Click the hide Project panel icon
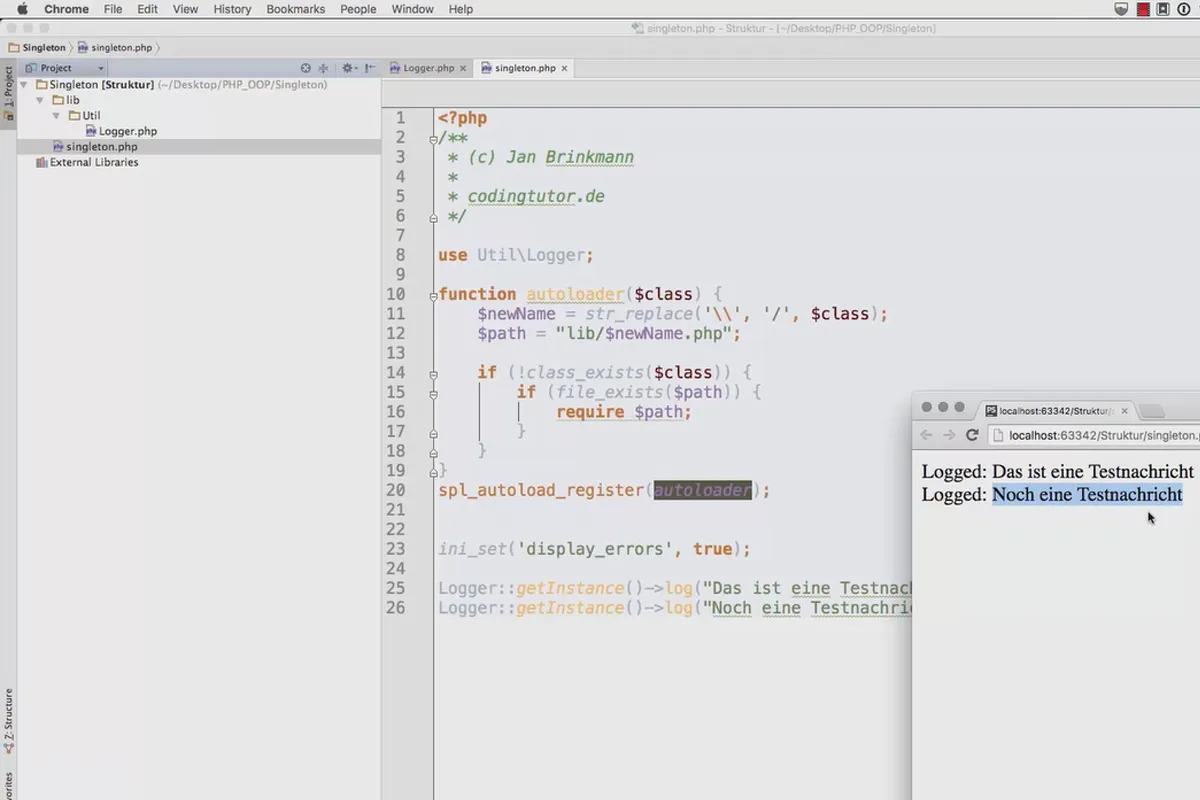This screenshot has width=1200, height=800. click(370, 68)
